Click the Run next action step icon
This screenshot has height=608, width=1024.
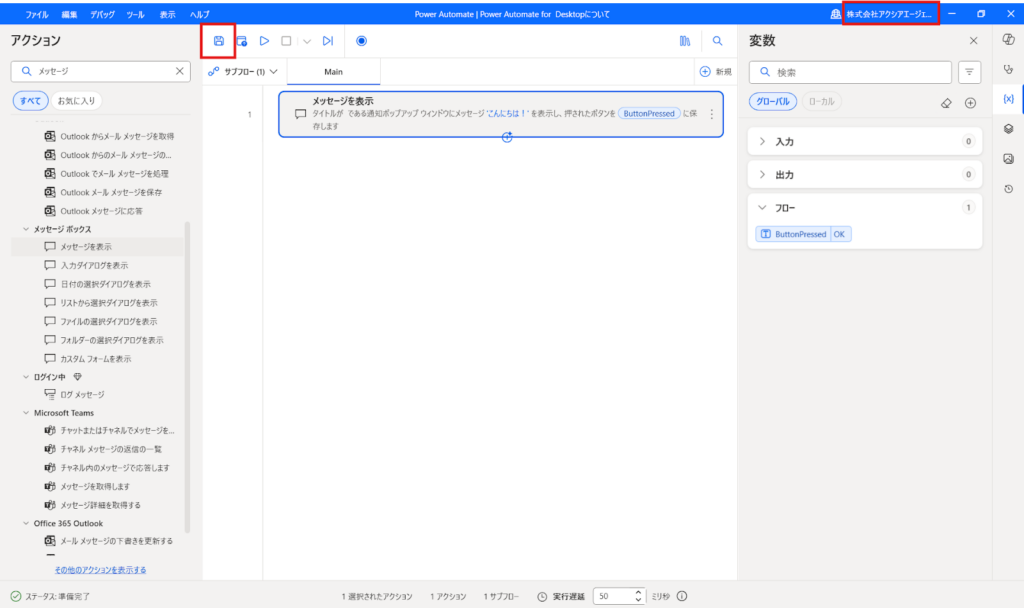click(x=327, y=41)
